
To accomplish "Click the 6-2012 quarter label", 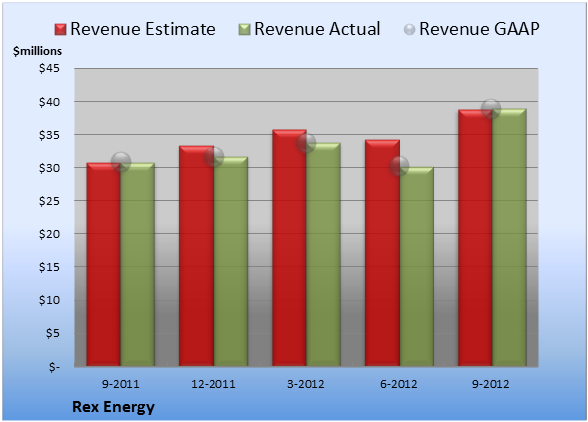I will [399, 384].
